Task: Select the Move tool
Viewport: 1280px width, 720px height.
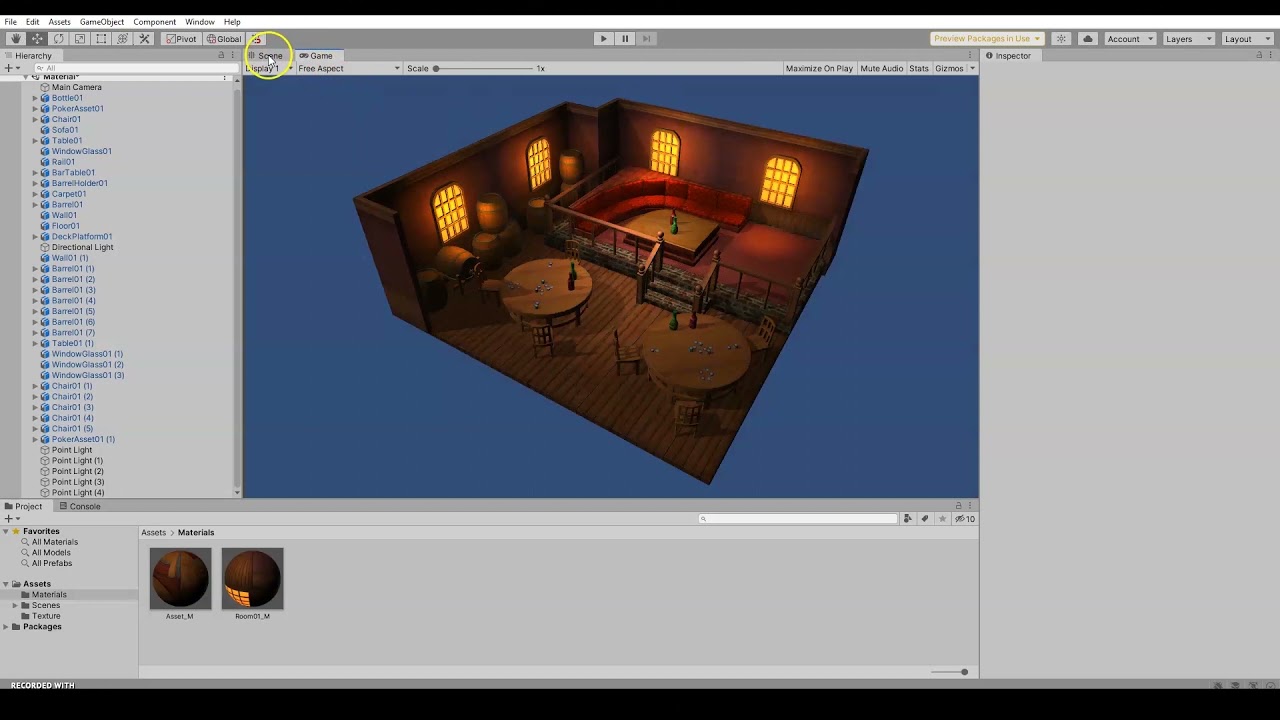Action: tap(37, 39)
